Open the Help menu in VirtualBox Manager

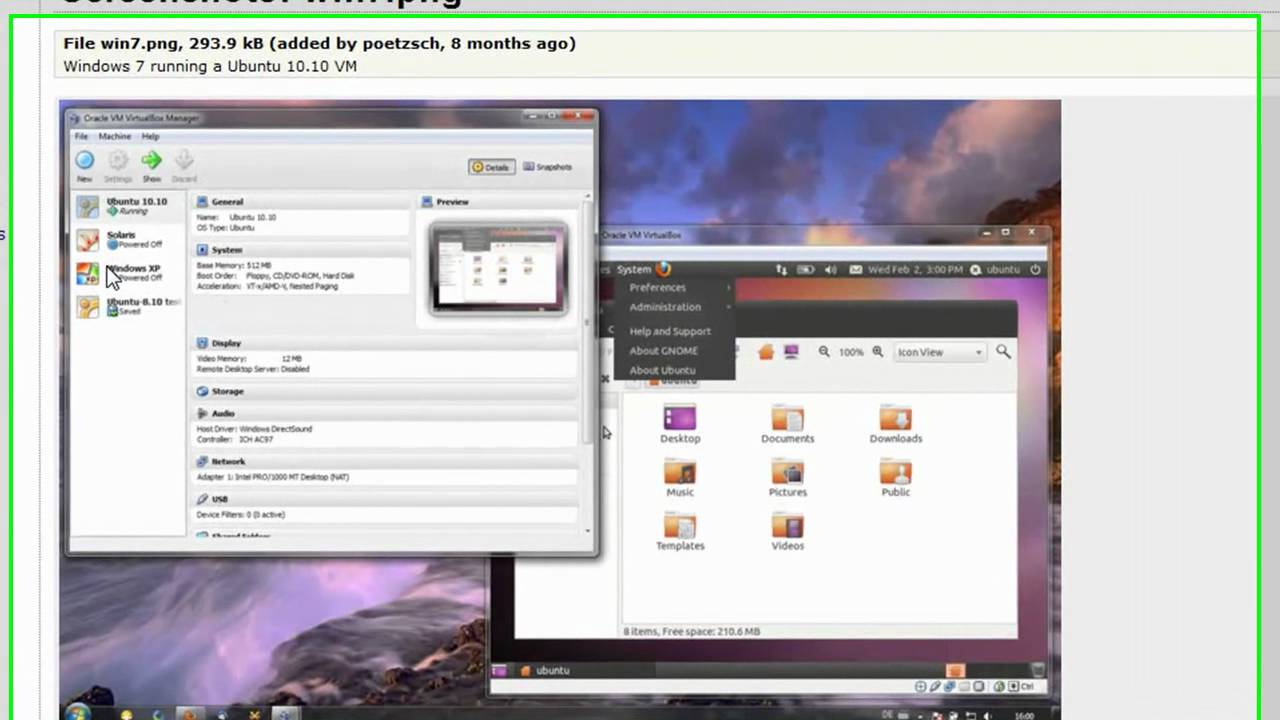[x=150, y=136]
